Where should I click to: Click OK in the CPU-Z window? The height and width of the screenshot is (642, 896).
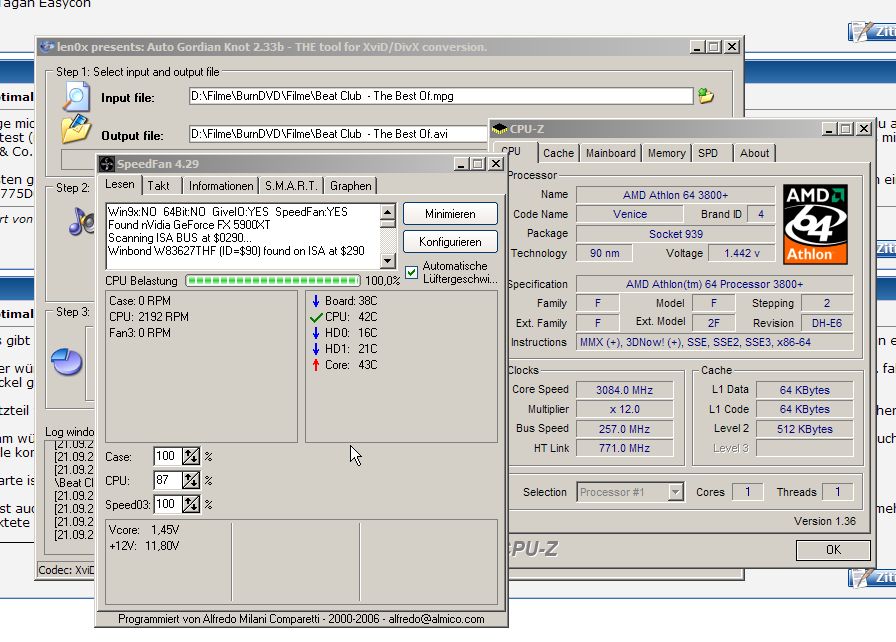point(832,550)
